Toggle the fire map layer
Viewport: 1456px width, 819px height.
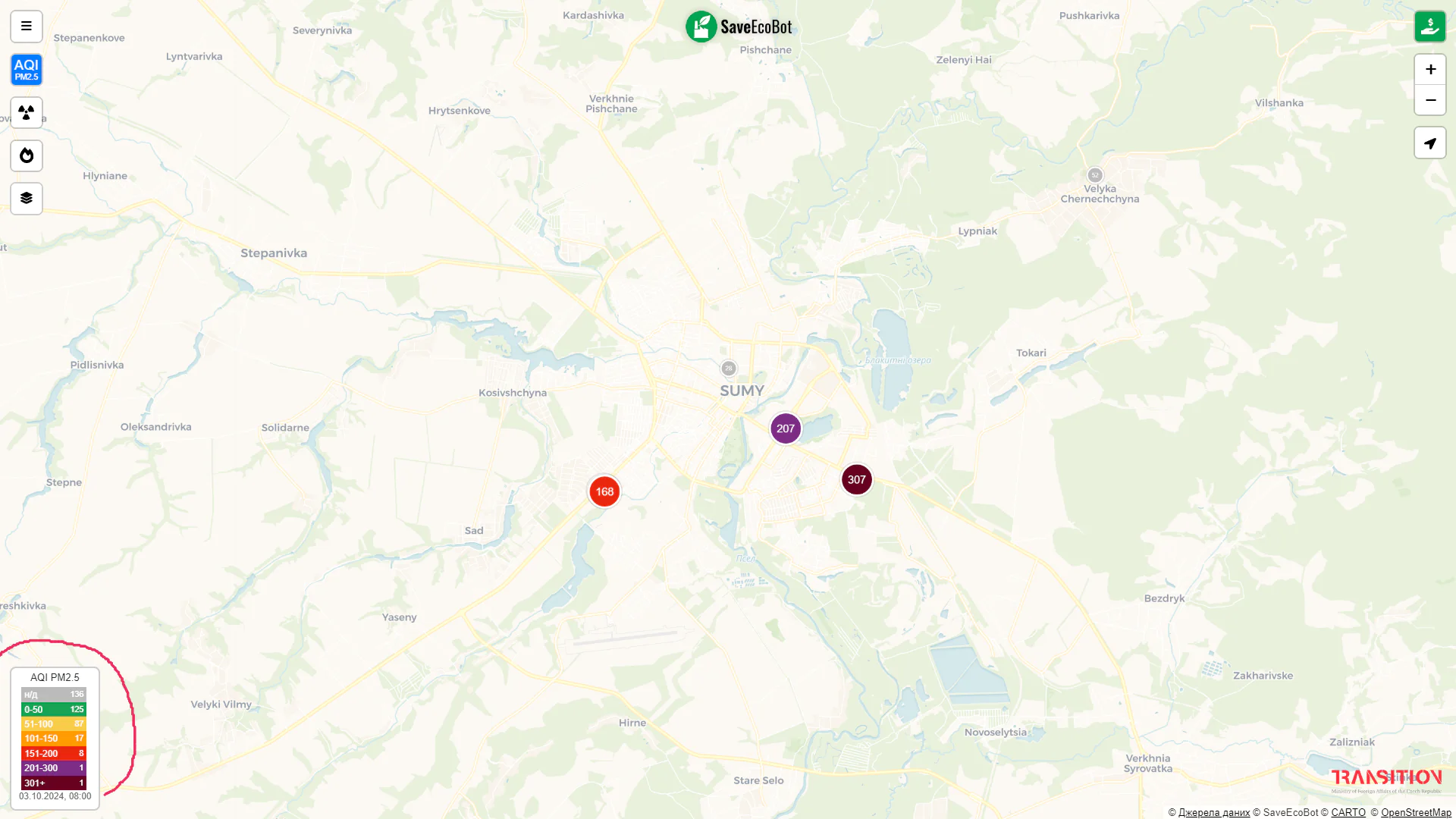click(x=27, y=155)
